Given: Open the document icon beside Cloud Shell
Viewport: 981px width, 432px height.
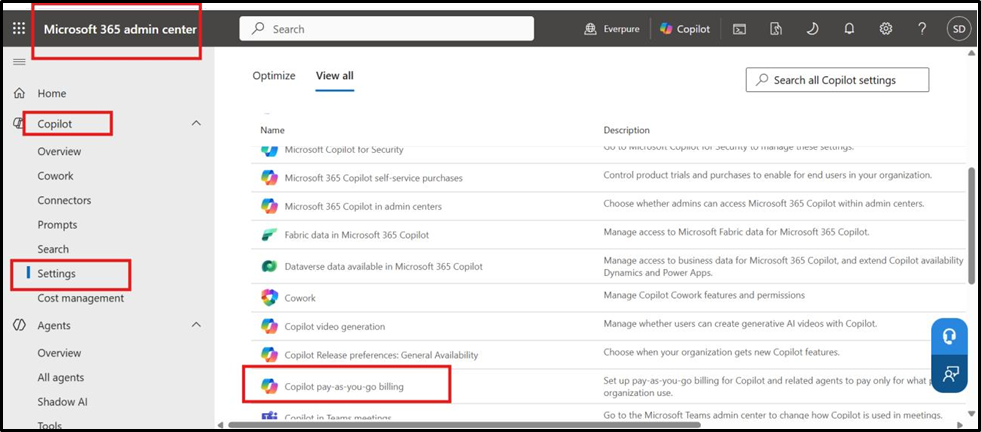Looking at the screenshot, I should pos(776,29).
